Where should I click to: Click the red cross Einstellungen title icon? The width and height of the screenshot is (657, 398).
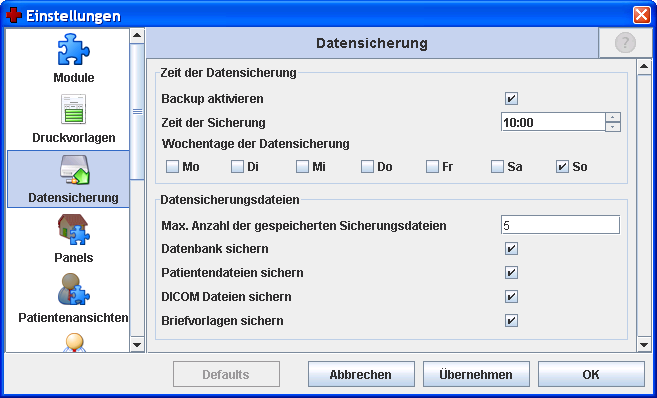(x=14, y=15)
